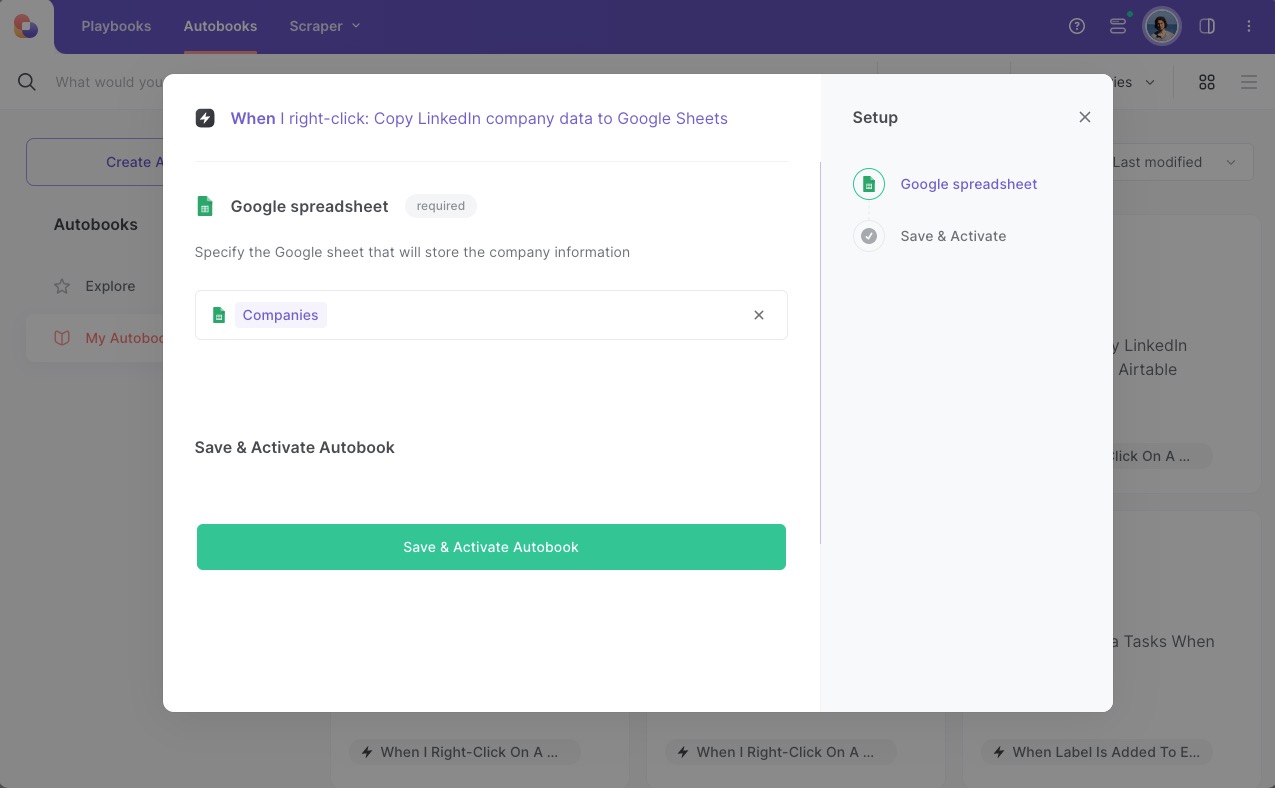Click the required badge

coord(441,206)
